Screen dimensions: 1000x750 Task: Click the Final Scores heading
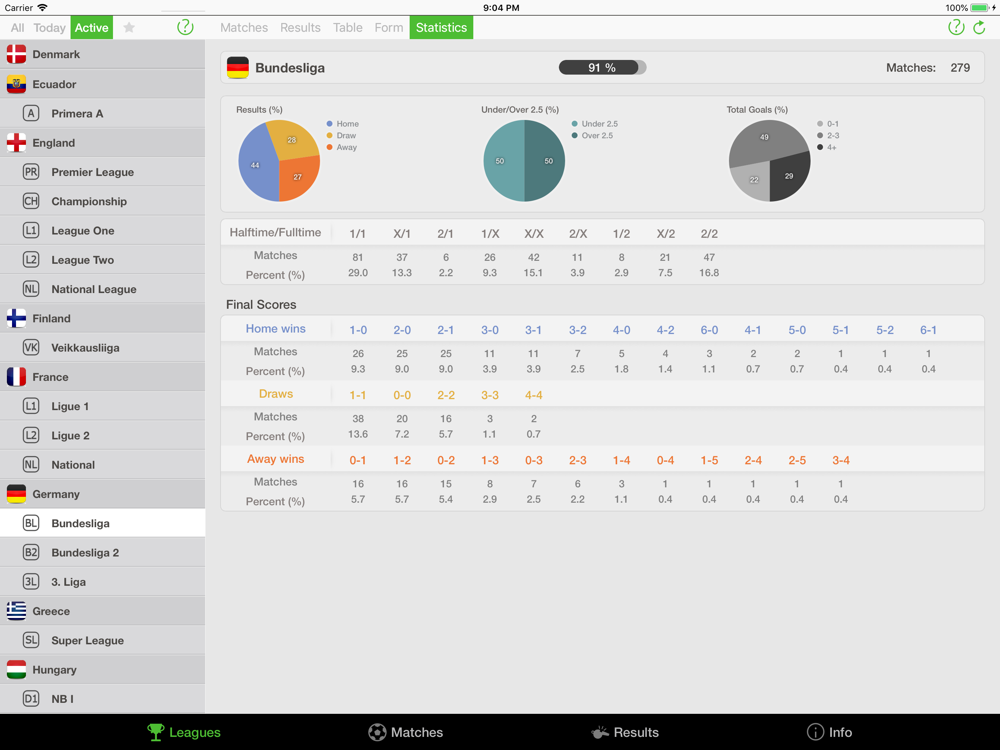pos(261,304)
